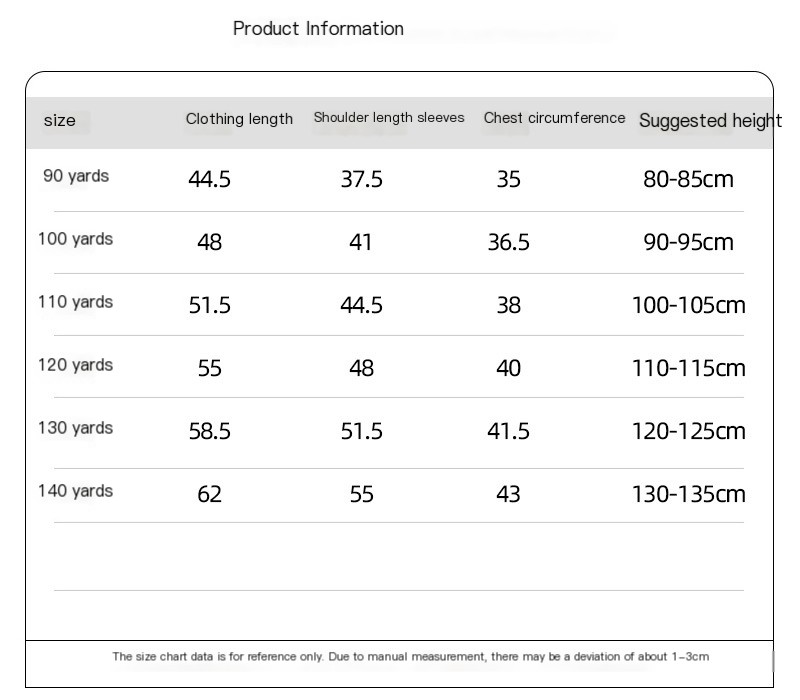Click the Suggested height column header
This screenshot has width=800, height=700.
tap(710, 121)
